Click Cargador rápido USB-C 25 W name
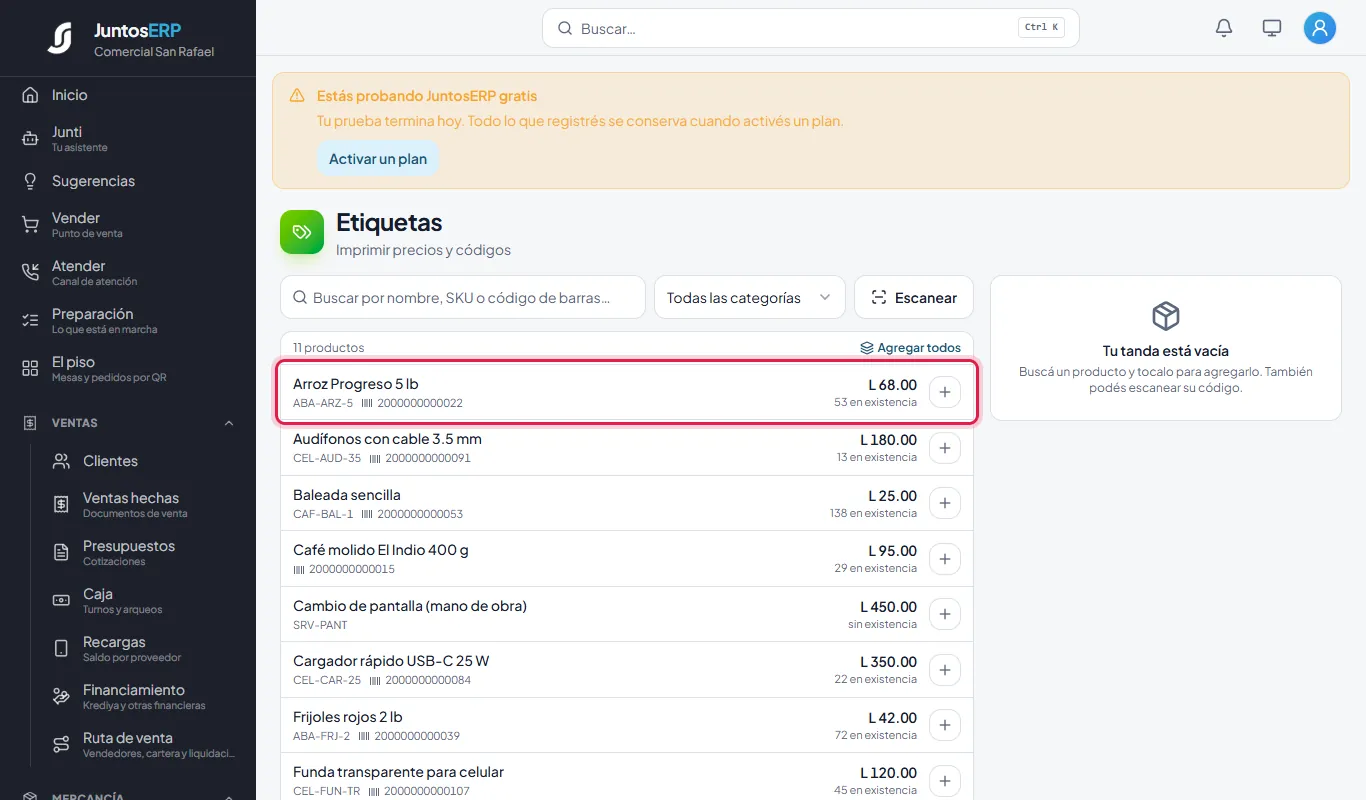The height and width of the screenshot is (800, 1366). click(x=391, y=661)
